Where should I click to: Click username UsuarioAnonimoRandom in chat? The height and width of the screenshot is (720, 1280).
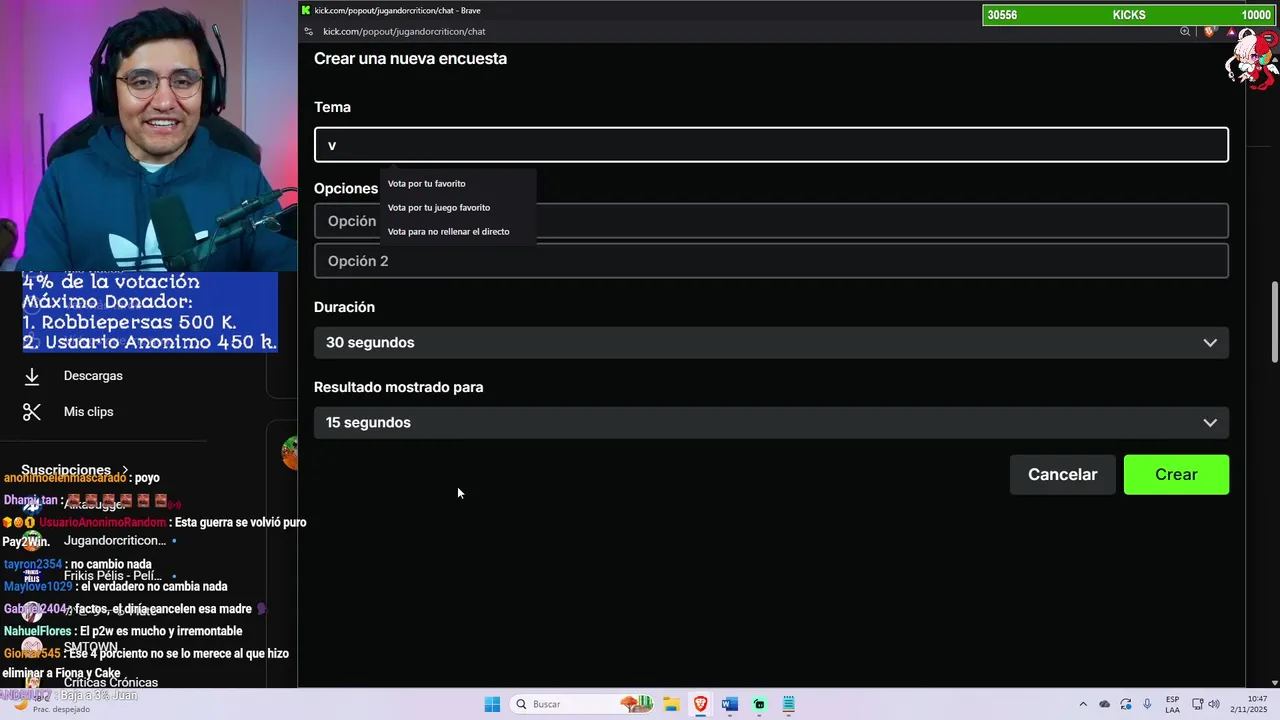(x=102, y=523)
